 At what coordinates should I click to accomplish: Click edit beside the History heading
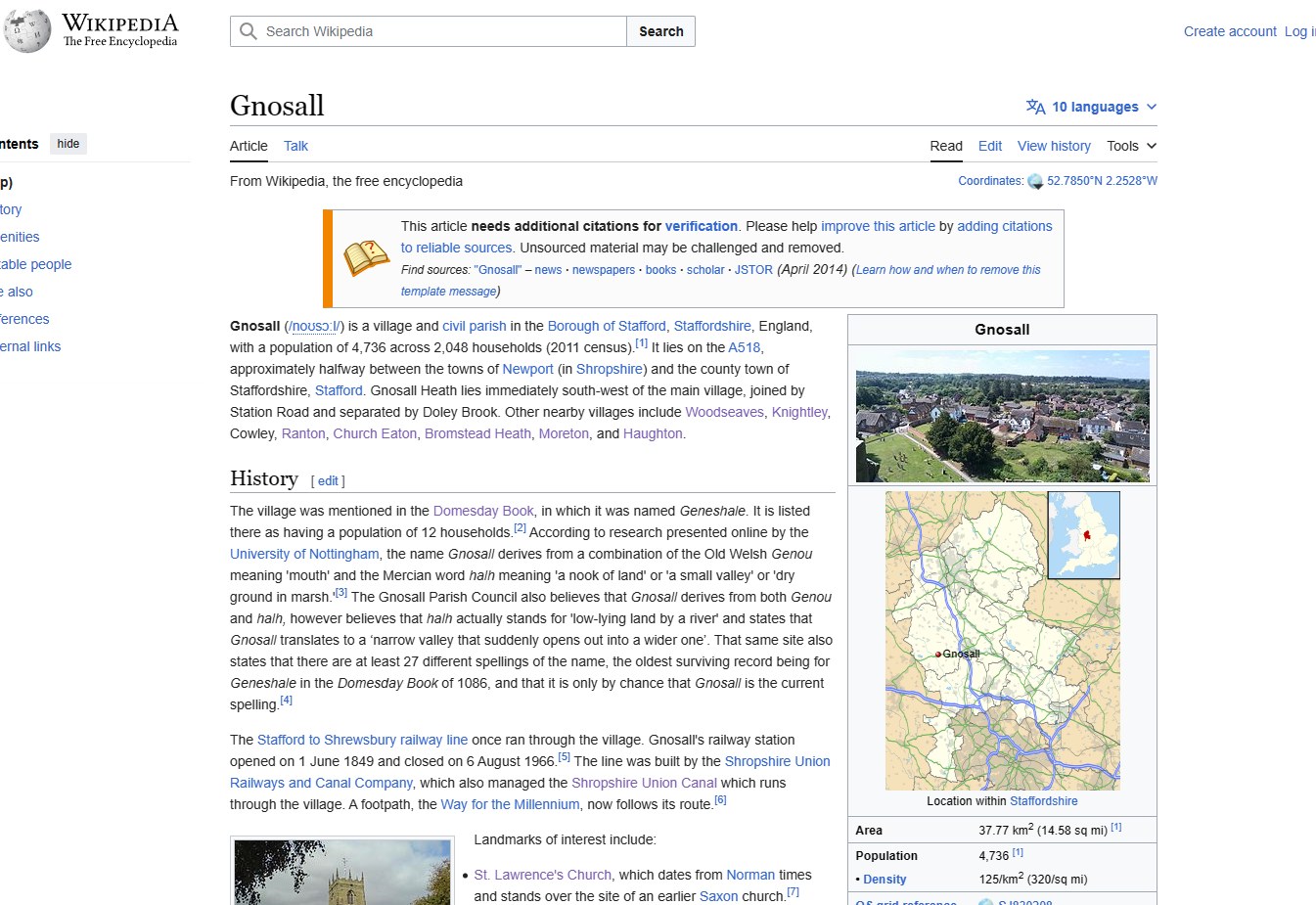pos(328,480)
